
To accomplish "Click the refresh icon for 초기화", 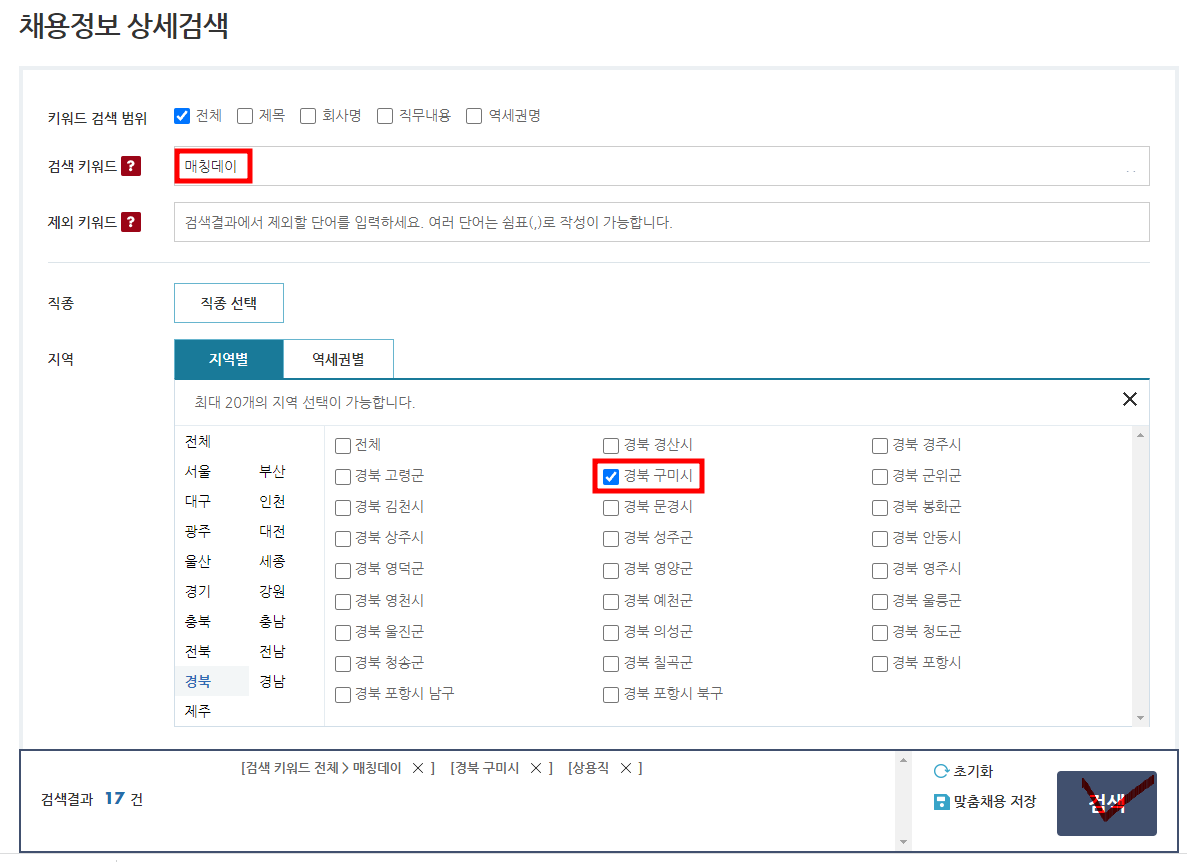I will (x=941, y=770).
